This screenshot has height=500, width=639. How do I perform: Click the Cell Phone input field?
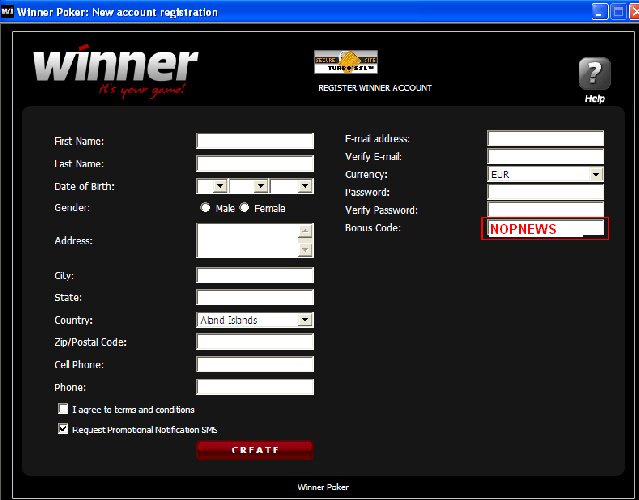pyautogui.click(x=255, y=364)
